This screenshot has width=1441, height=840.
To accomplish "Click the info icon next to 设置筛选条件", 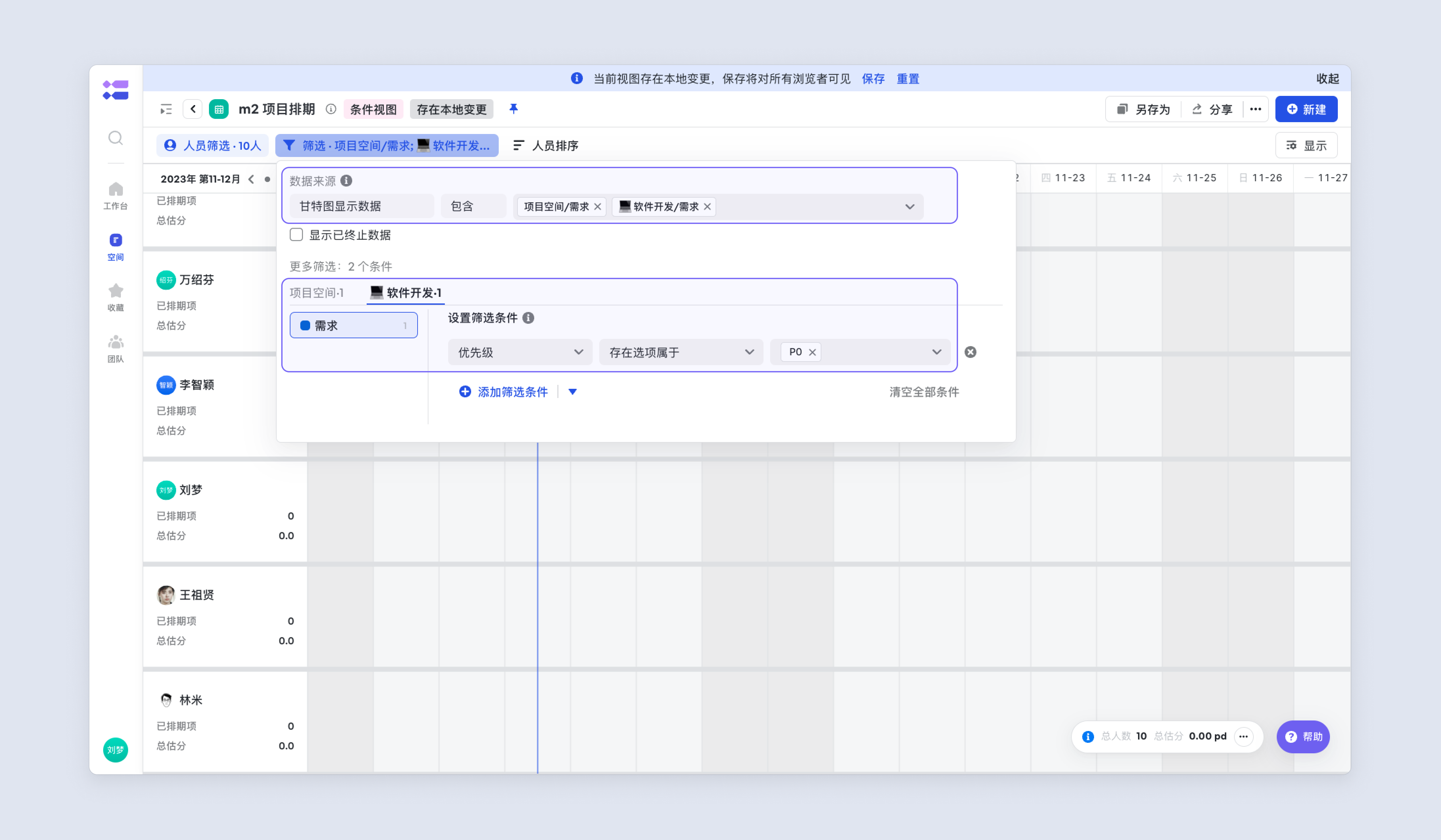I will pos(528,318).
